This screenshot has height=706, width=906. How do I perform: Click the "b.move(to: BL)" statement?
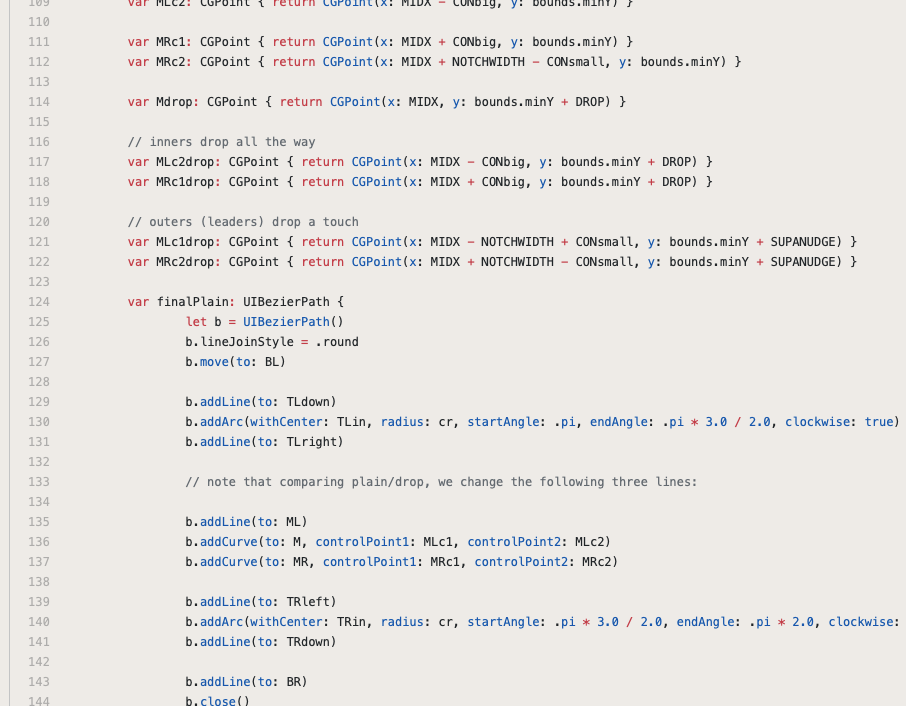(236, 362)
